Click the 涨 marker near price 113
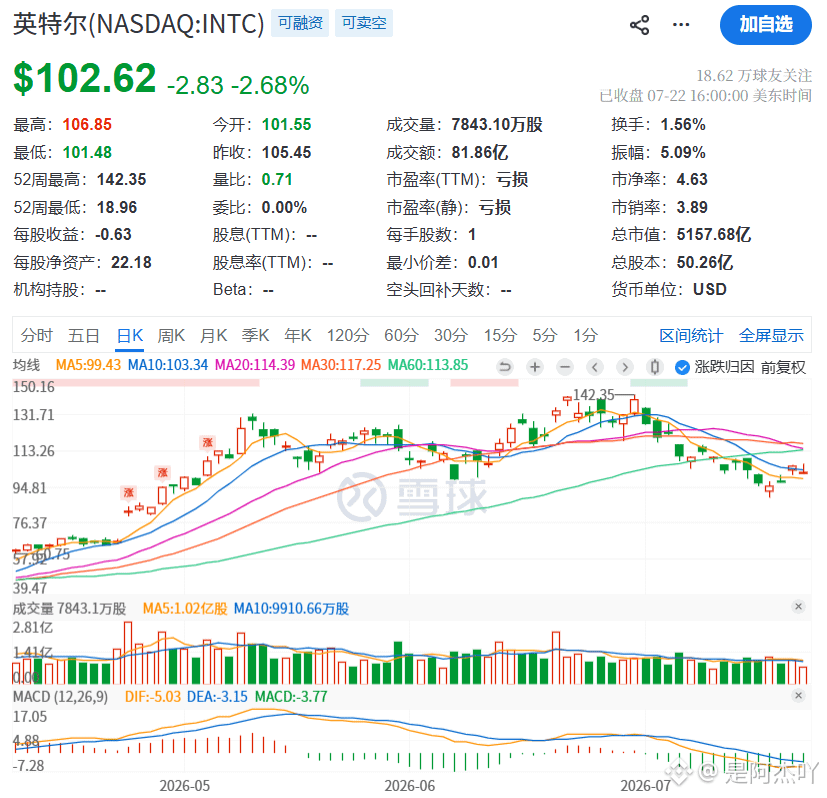The height and width of the screenshot is (798, 827). (208, 442)
